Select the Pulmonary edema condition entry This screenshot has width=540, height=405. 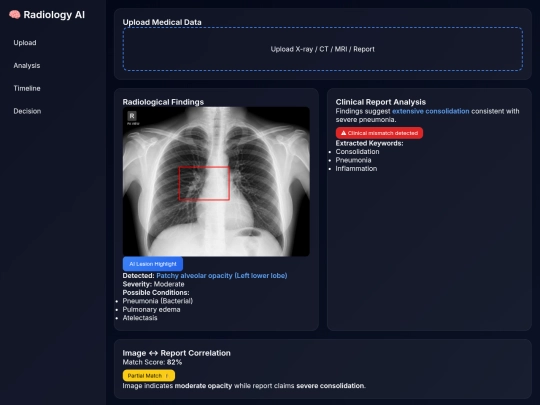tap(151, 309)
